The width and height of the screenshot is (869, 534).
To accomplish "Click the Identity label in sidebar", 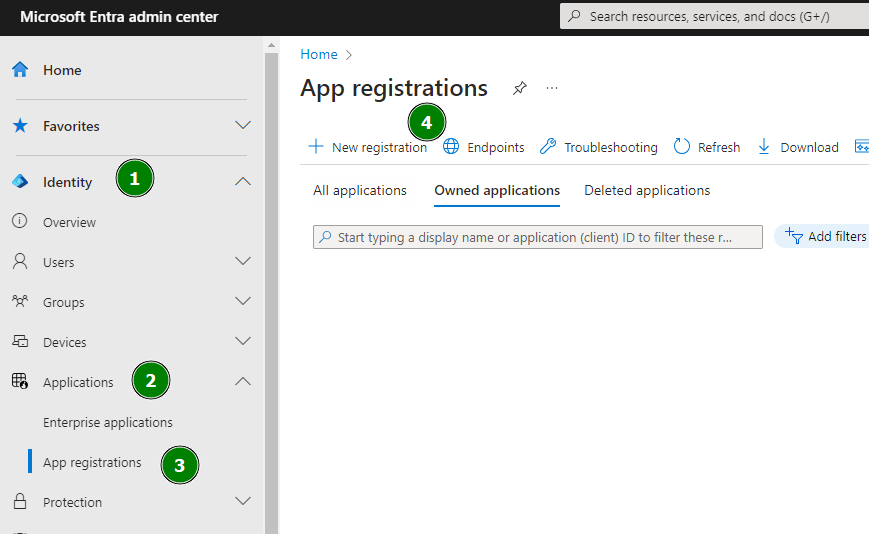I will tap(68, 182).
